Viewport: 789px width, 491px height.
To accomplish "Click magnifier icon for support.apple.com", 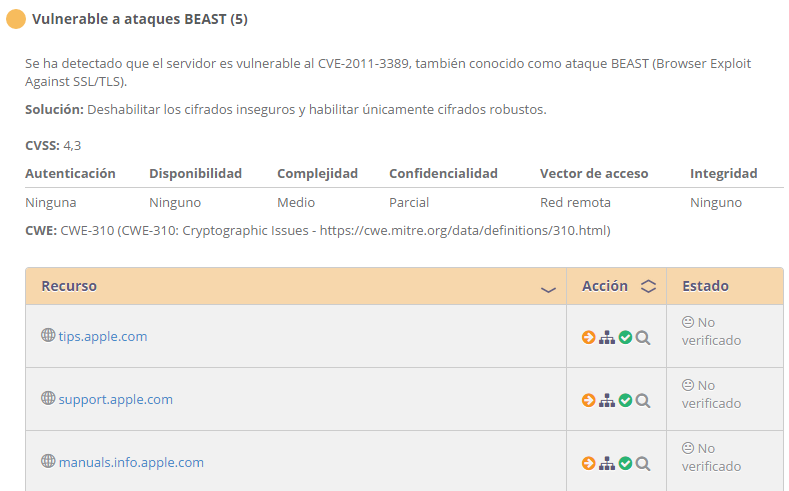I will click(x=643, y=400).
